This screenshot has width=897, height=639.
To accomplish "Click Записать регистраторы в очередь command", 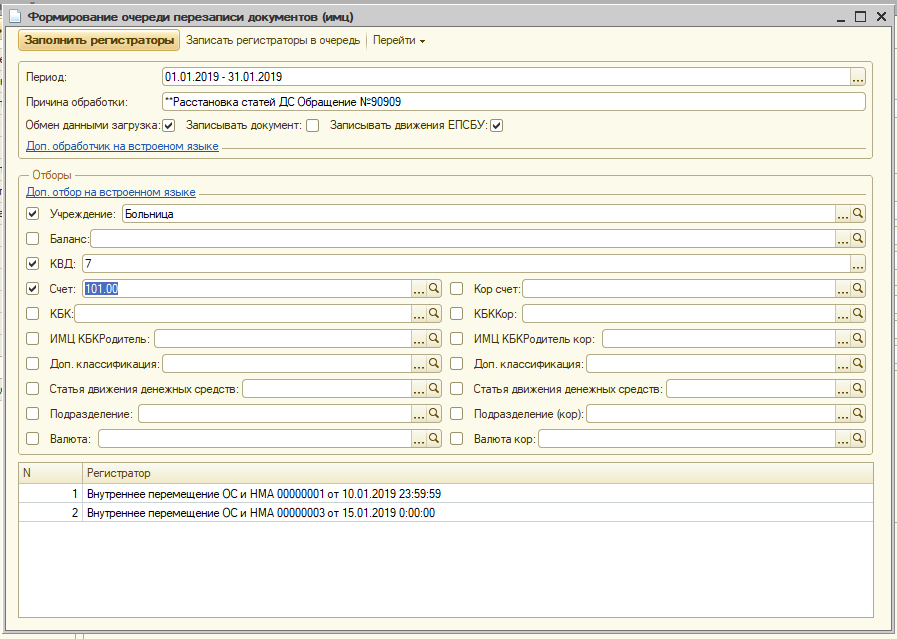I will 273,41.
